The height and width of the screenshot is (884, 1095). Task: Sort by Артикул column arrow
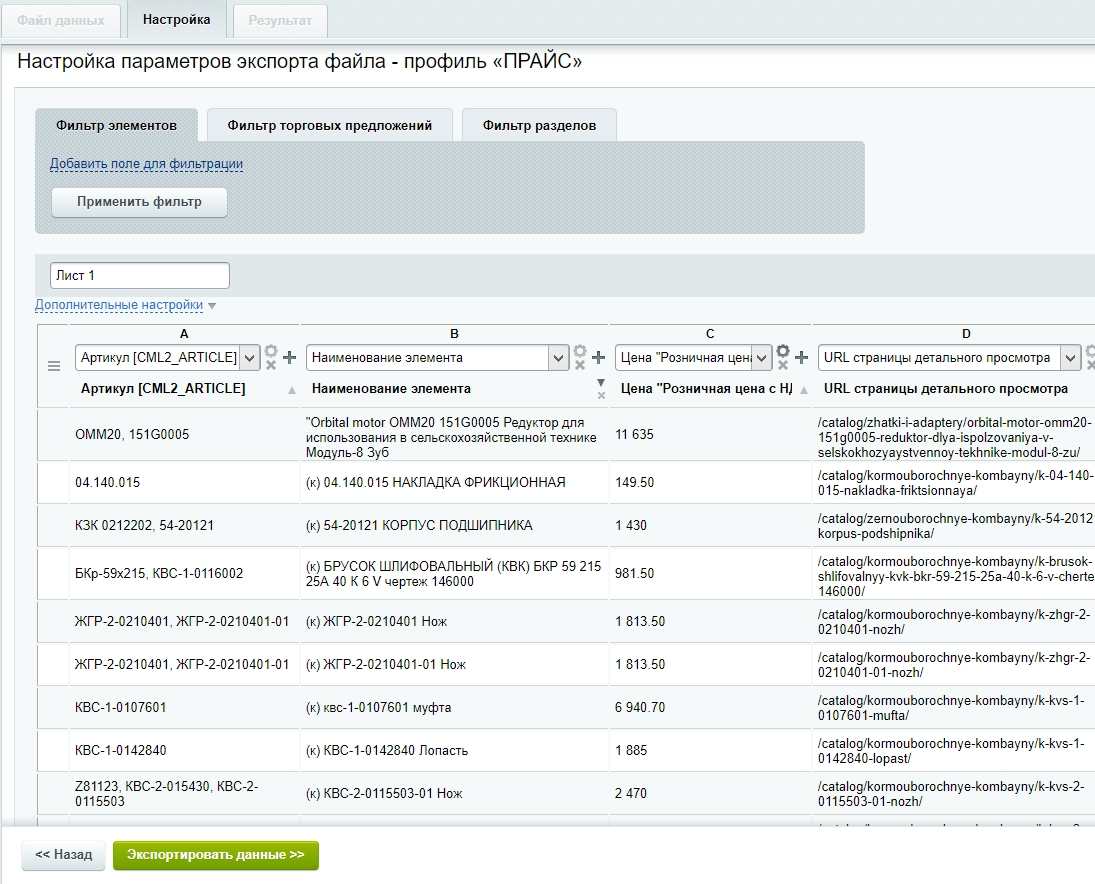(x=292, y=390)
